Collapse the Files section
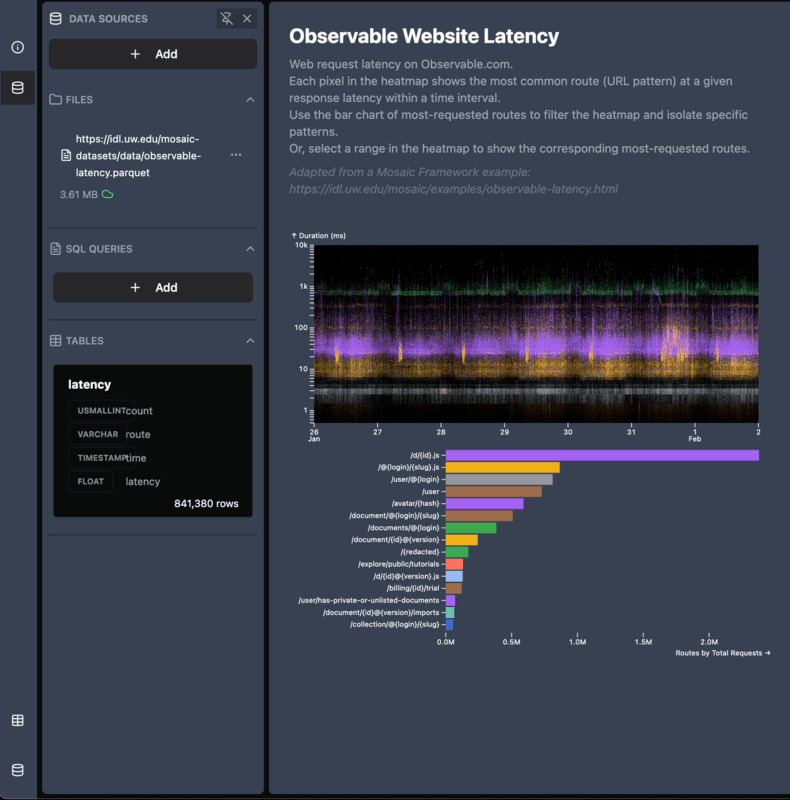790x800 pixels. [x=250, y=99]
